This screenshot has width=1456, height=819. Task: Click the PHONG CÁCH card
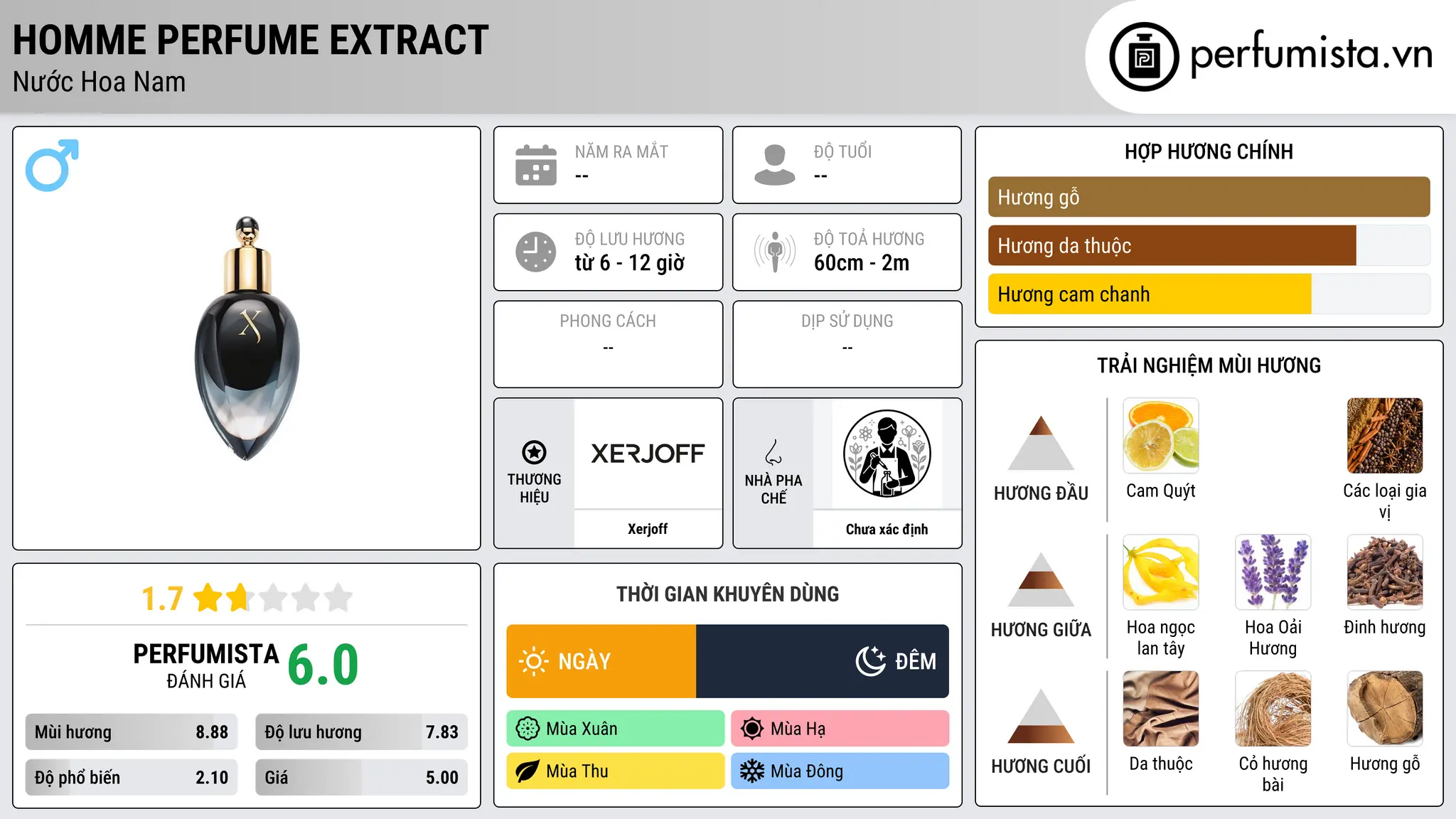click(608, 344)
